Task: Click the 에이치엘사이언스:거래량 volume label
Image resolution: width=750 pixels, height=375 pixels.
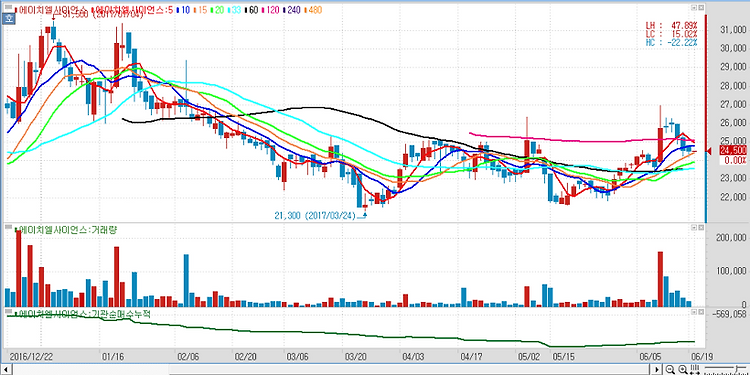Action: 66,230
